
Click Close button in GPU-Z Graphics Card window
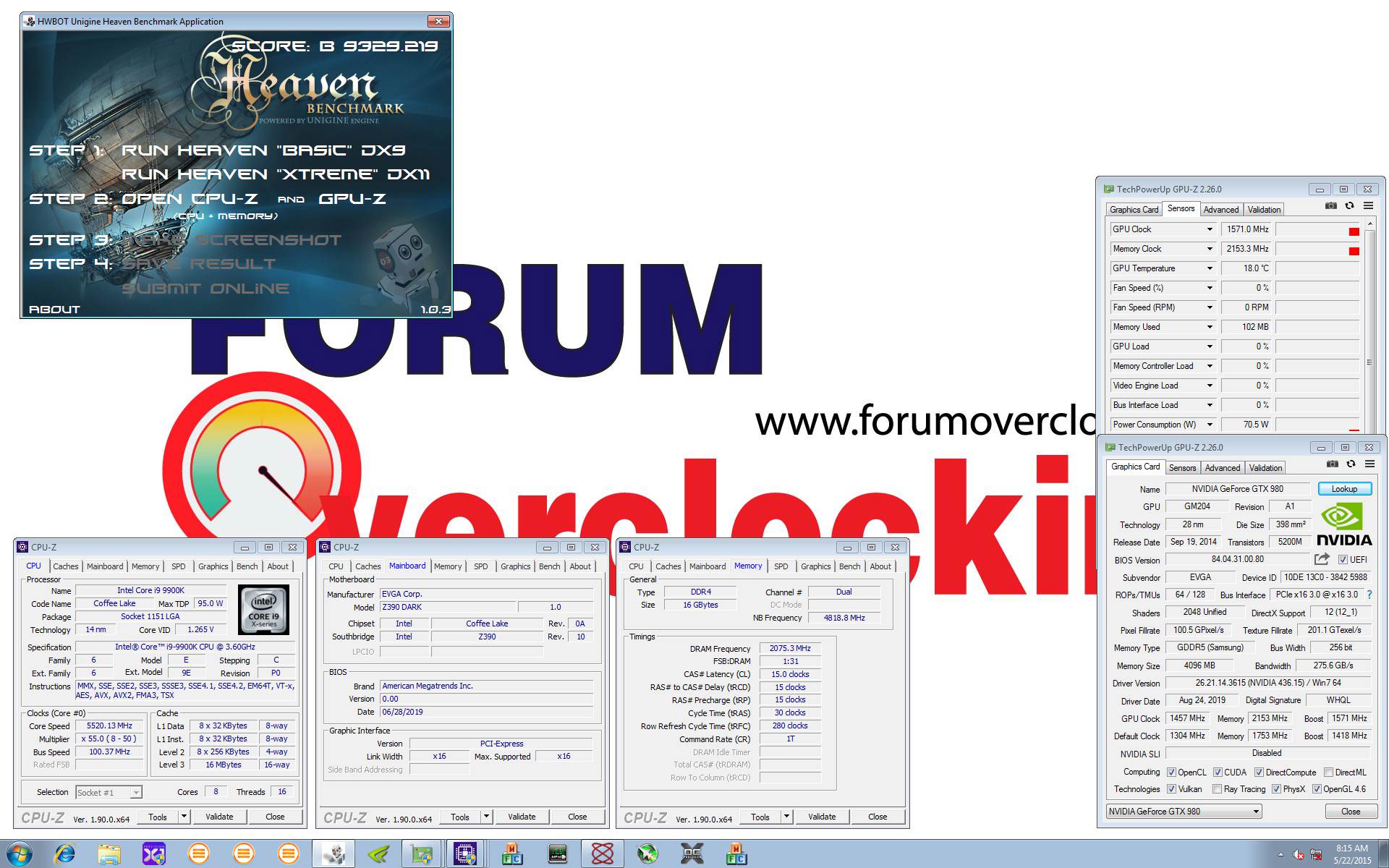pyautogui.click(x=1351, y=811)
